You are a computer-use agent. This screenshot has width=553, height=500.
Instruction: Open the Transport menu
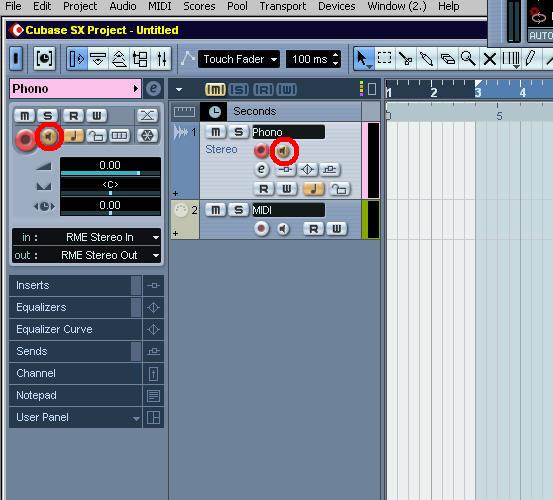coord(283,6)
